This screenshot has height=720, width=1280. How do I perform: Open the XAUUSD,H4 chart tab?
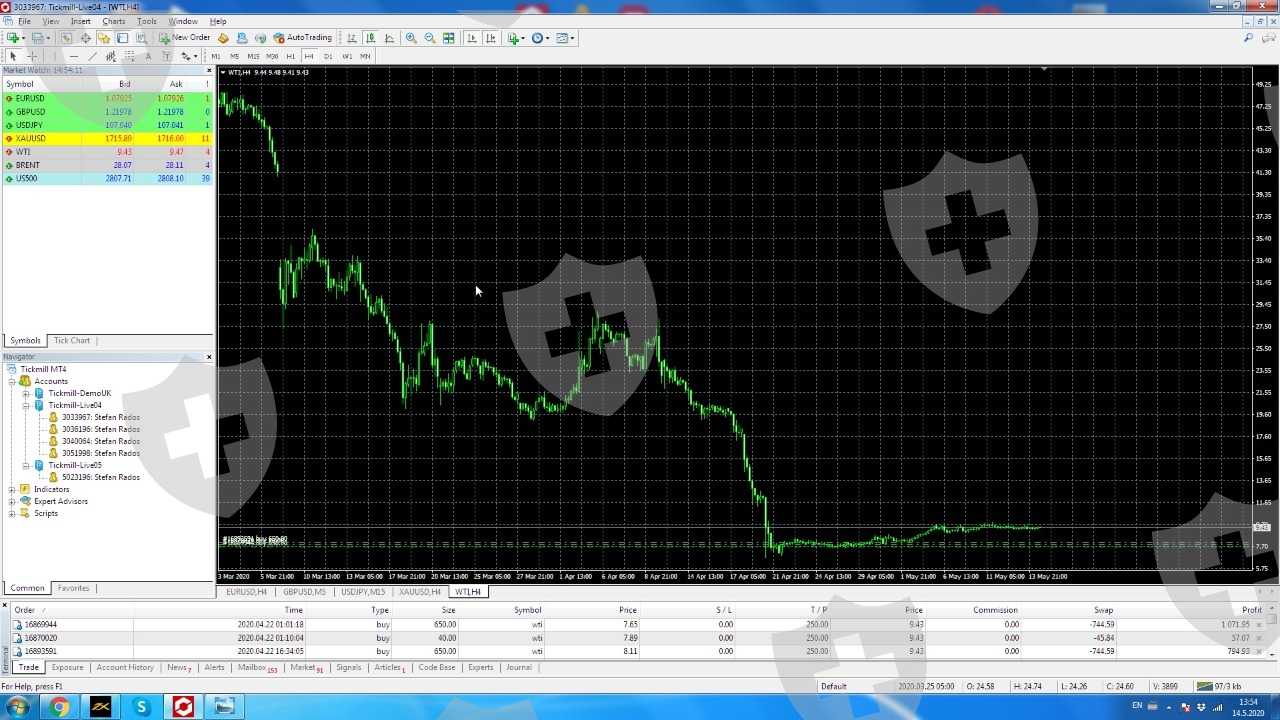[420, 592]
